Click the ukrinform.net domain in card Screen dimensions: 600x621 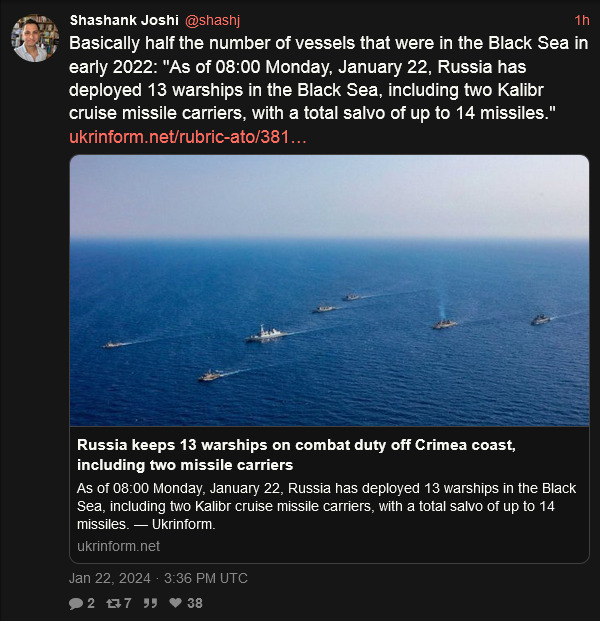[118, 546]
